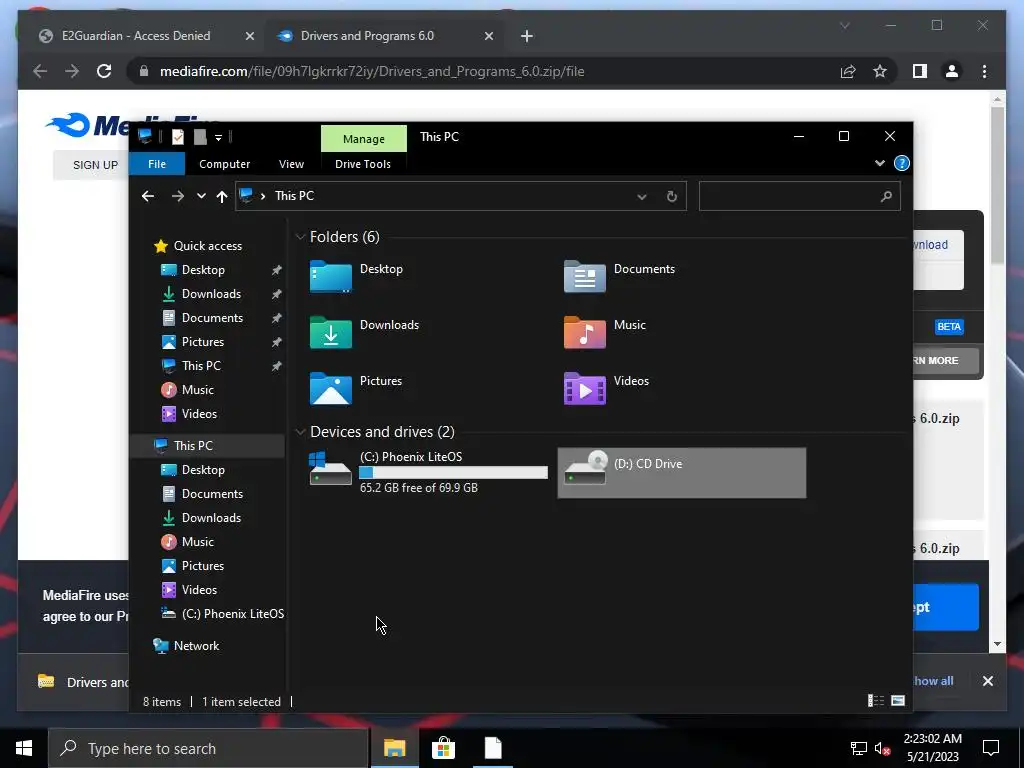The height and width of the screenshot is (768, 1024).
Task: Switch to large icons view in status bar
Action: [x=898, y=701]
